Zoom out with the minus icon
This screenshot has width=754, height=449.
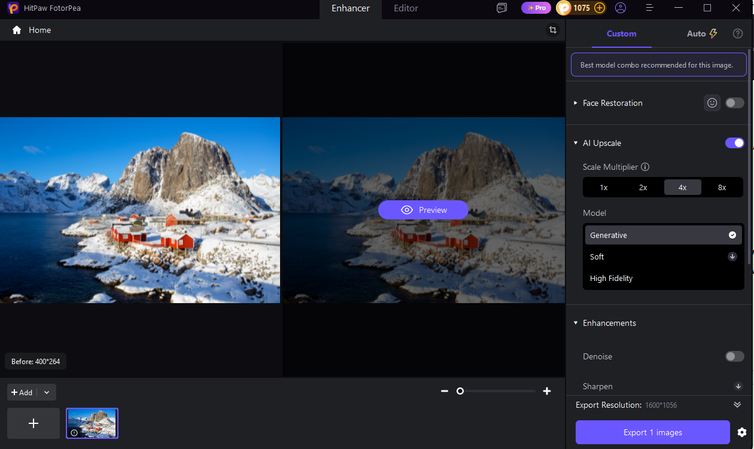click(x=444, y=391)
